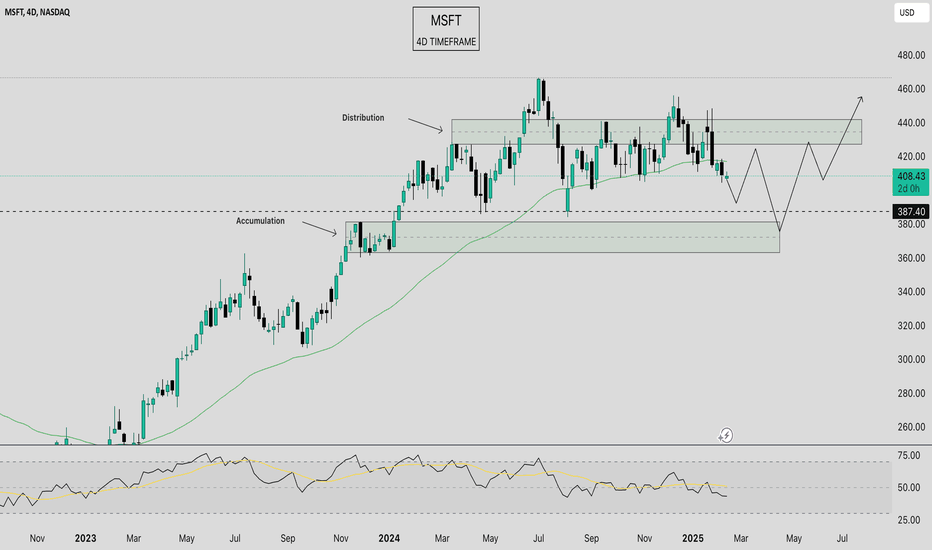932x550 pixels.
Task: Select the MSFT 4D TIMEFRAME title box
Action: (446, 29)
